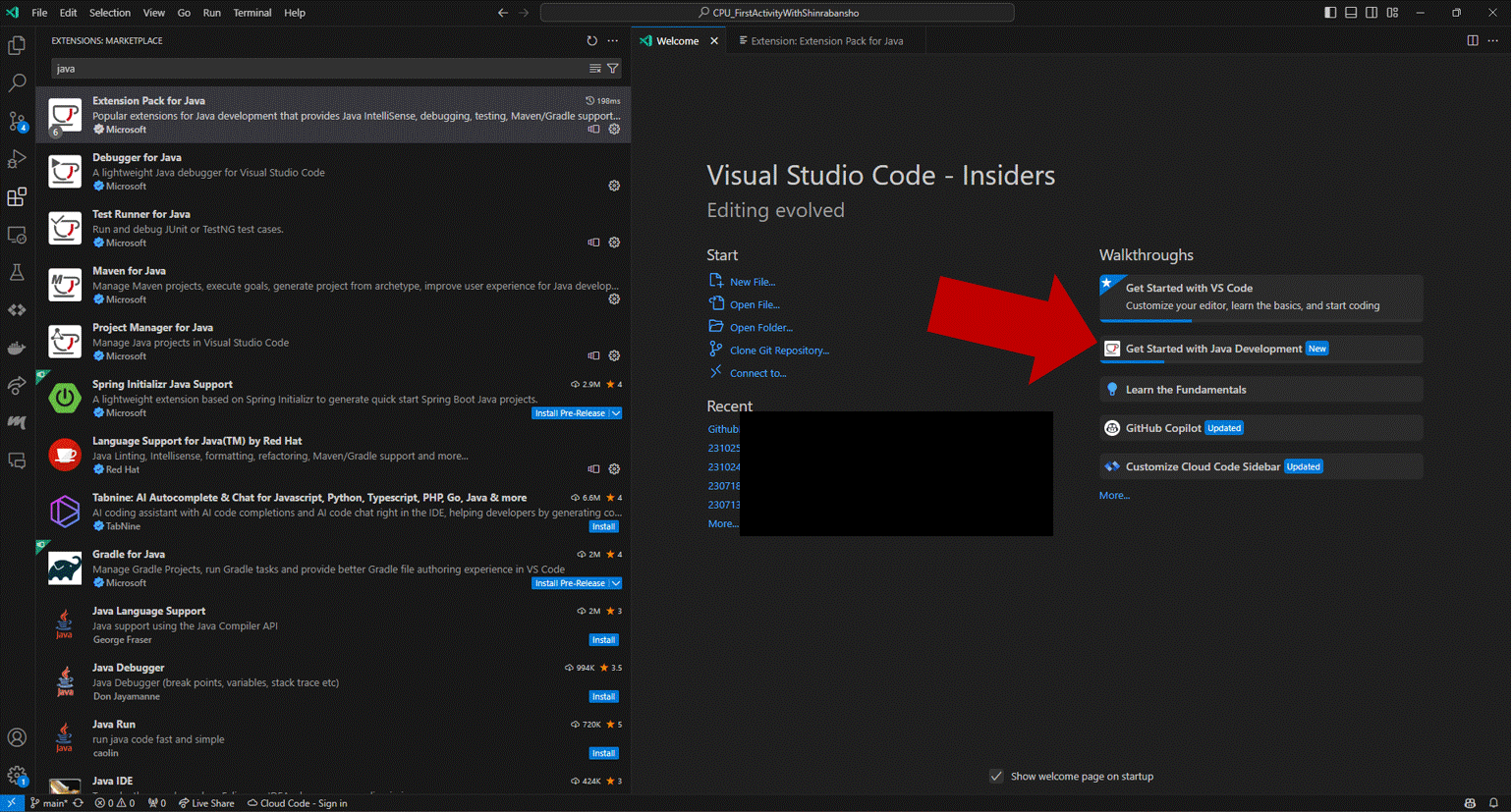
Task: Open the Terminal menu
Action: (252, 13)
